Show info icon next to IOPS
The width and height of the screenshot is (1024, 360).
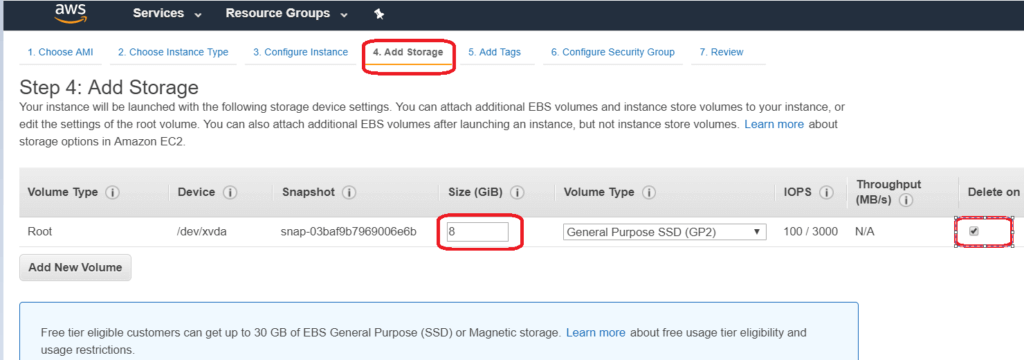pos(826,192)
